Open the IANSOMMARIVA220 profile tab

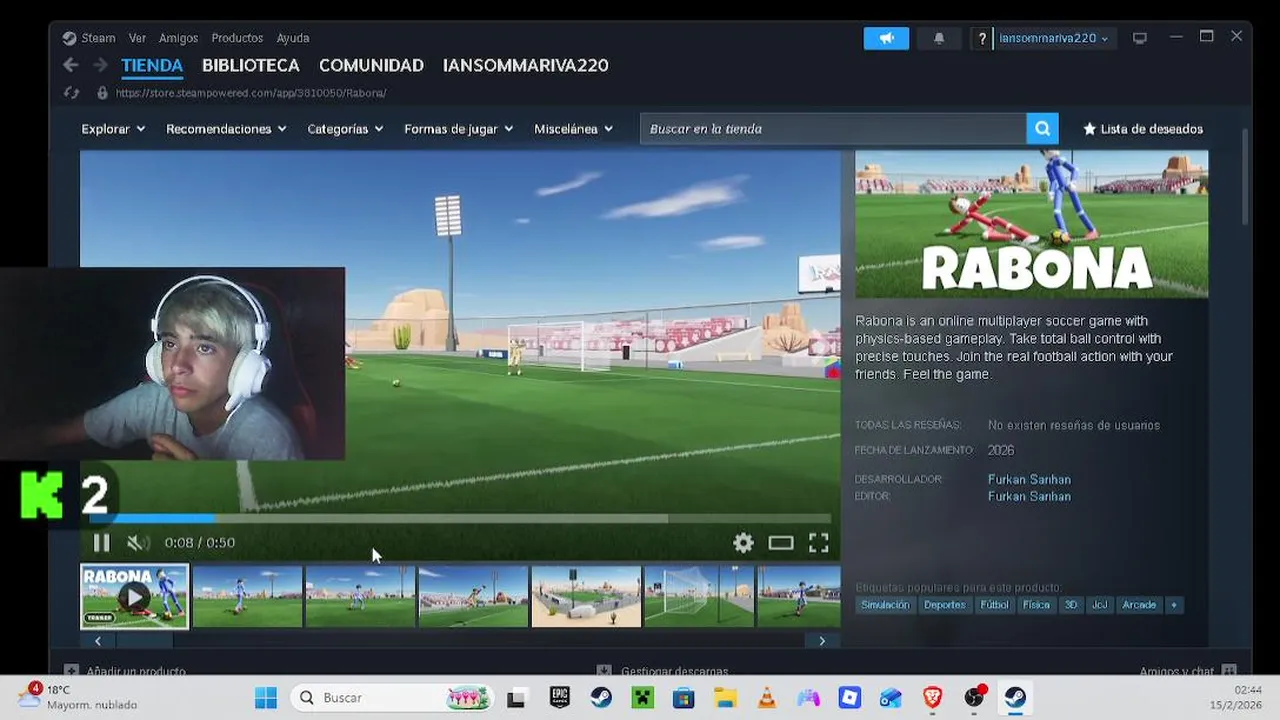pyautogui.click(x=526, y=65)
